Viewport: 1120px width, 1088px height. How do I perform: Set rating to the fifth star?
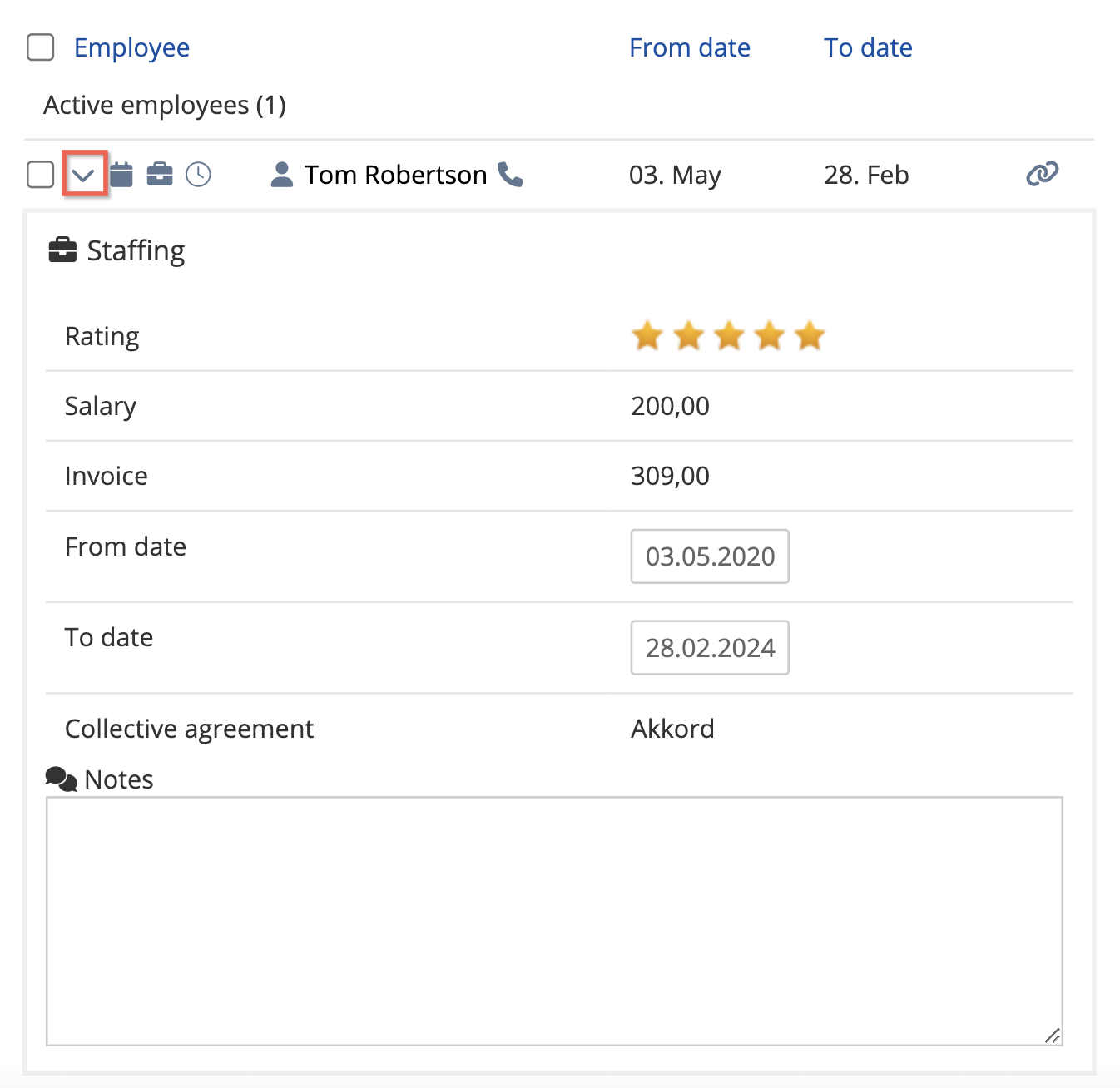(x=809, y=337)
